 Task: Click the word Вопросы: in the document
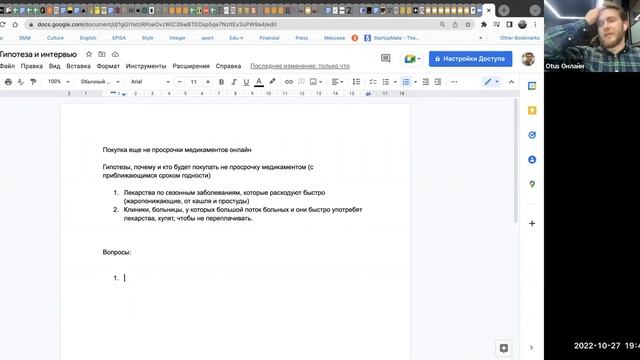click(117, 252)
